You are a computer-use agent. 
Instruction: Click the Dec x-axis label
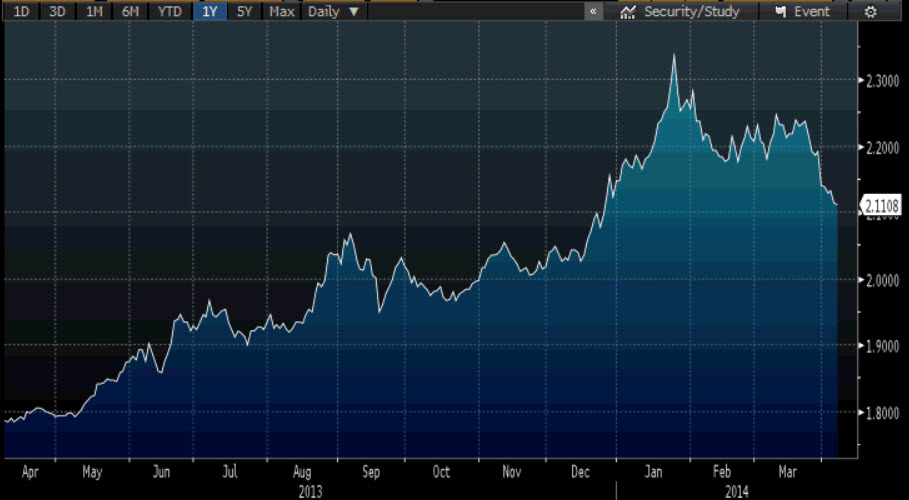tap(580, 472)
